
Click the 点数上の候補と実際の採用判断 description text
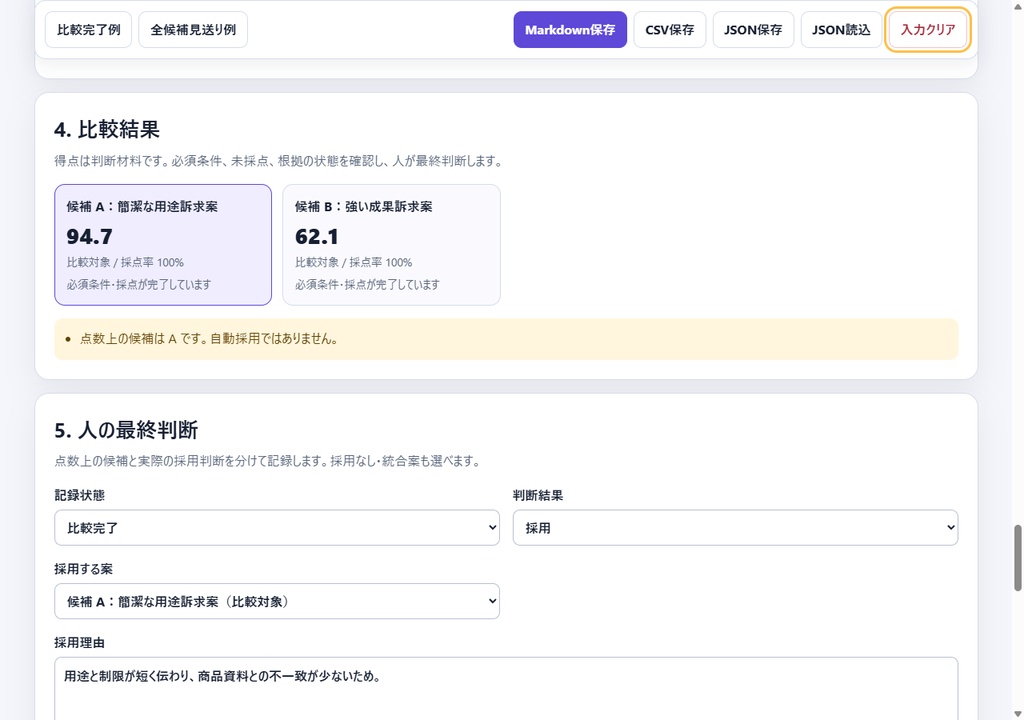(x=269, y=461)
